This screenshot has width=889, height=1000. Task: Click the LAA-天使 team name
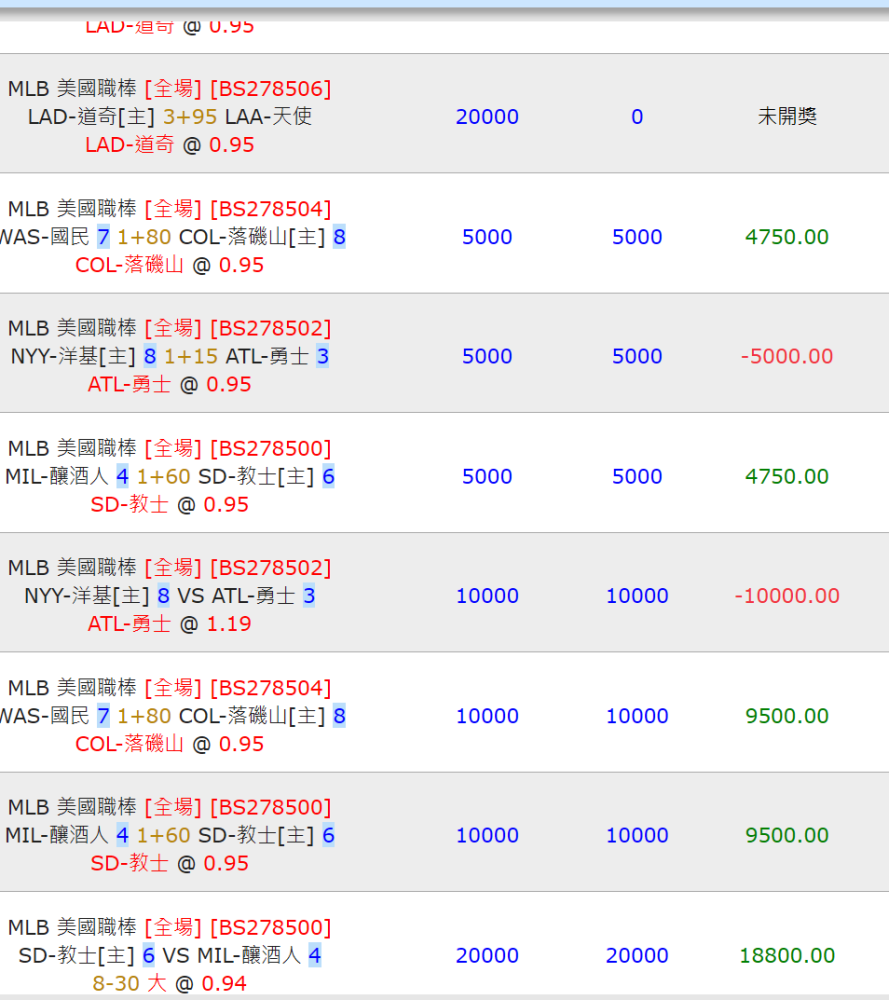pyautogui.click(x=268, y=117)
